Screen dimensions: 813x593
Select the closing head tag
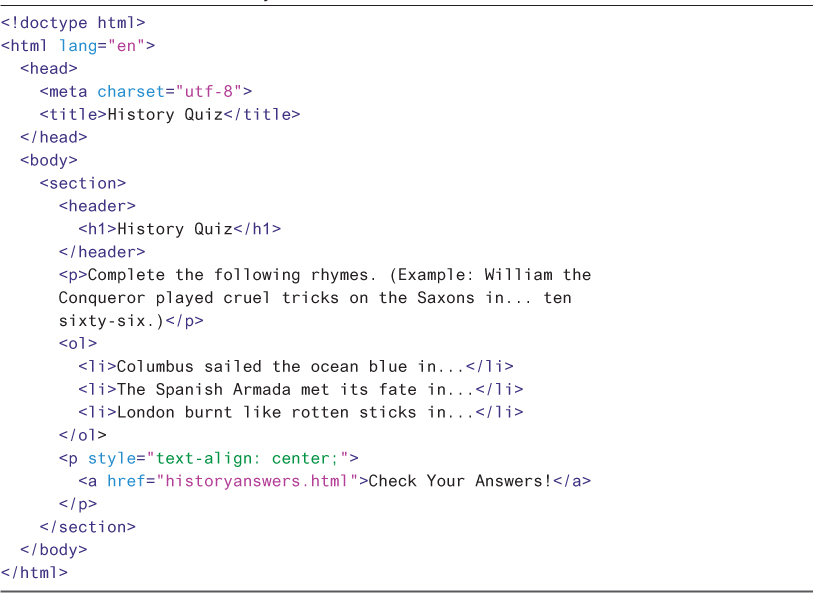click(x=53, y=137)
